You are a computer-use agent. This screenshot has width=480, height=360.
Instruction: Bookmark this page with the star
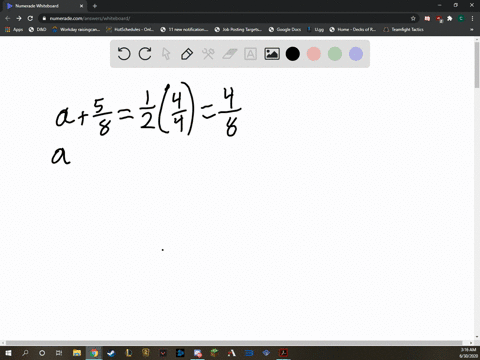[x=413, y=18]
